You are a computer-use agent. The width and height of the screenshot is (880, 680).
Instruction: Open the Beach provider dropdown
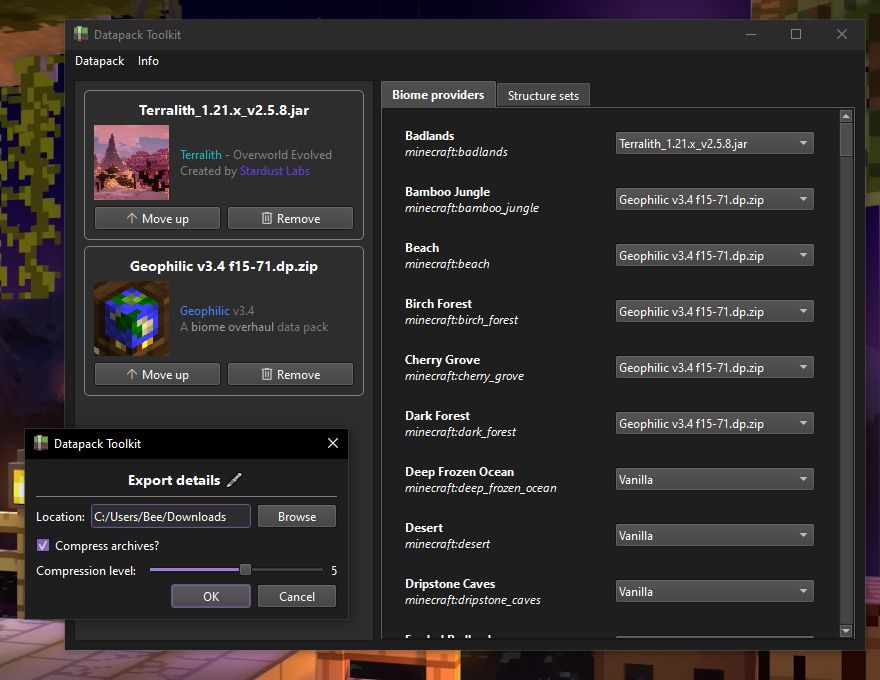(714, 255)
